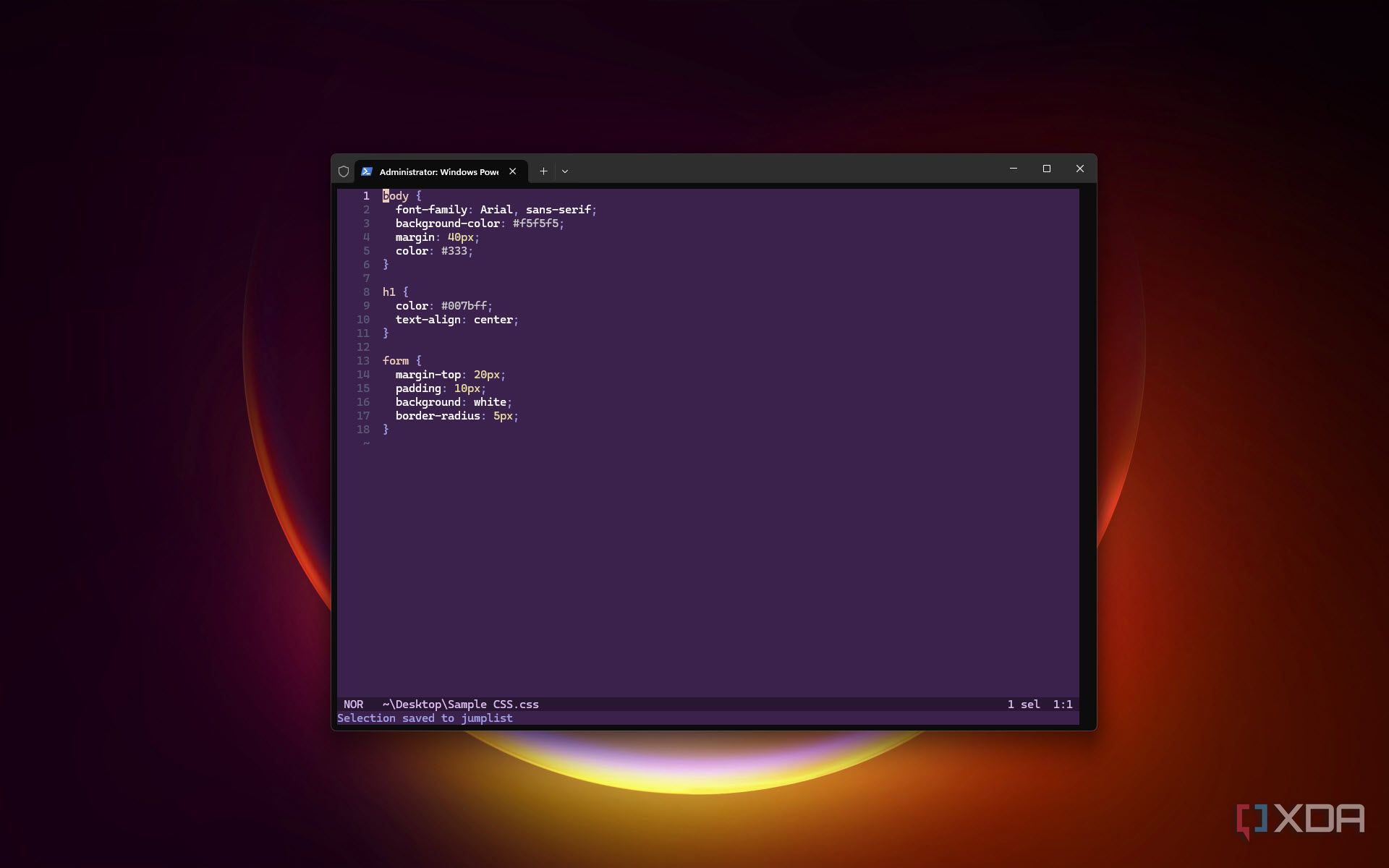Select the Administrator: Windows PowerShell tab
1389x868 pixels.
438,171
